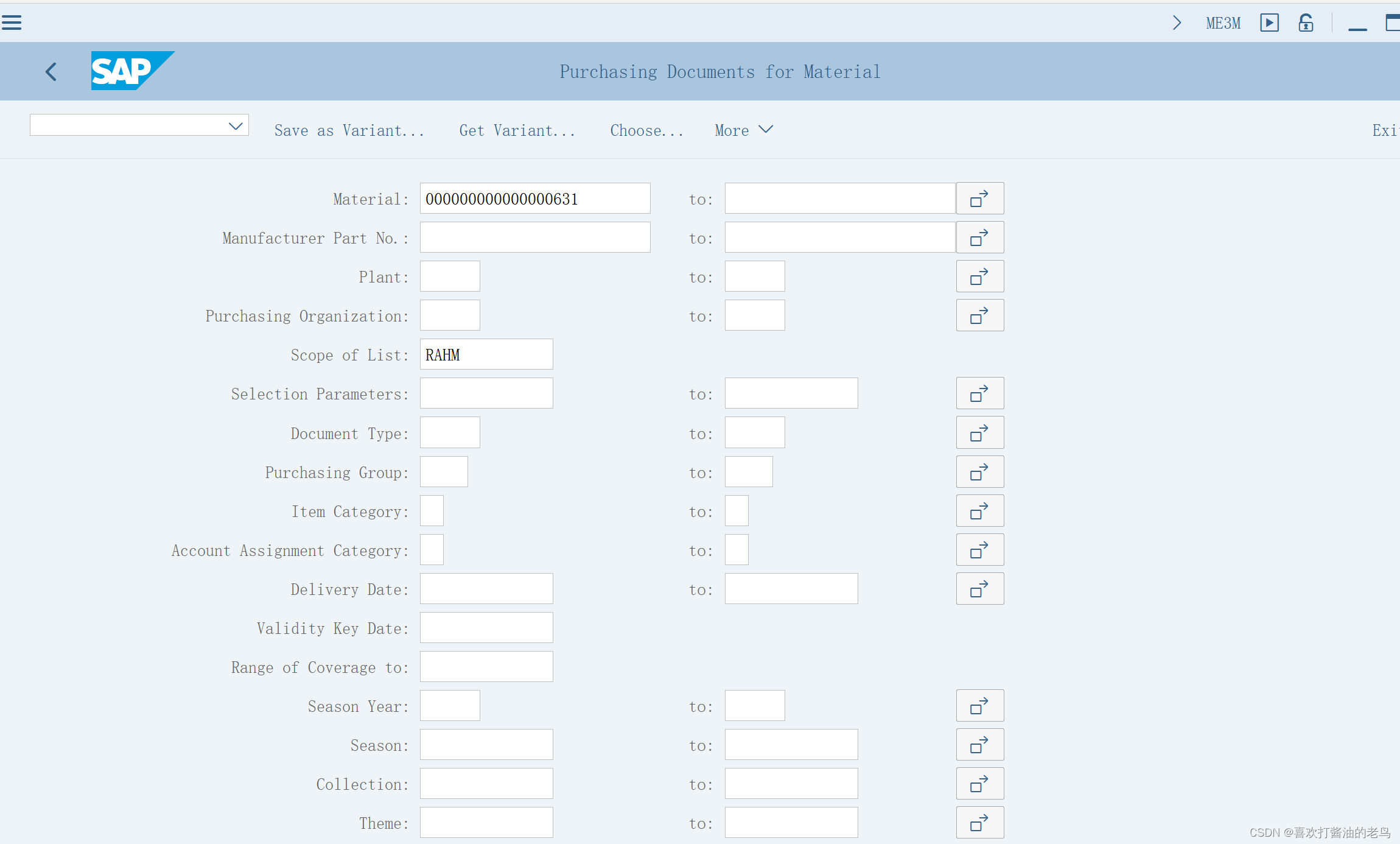Image resolution: width=1400 pixels, height=844 pixels.
Task: Open multiple selection for Delivery Date
Action: pyautogui.click(x=979, y=588)
